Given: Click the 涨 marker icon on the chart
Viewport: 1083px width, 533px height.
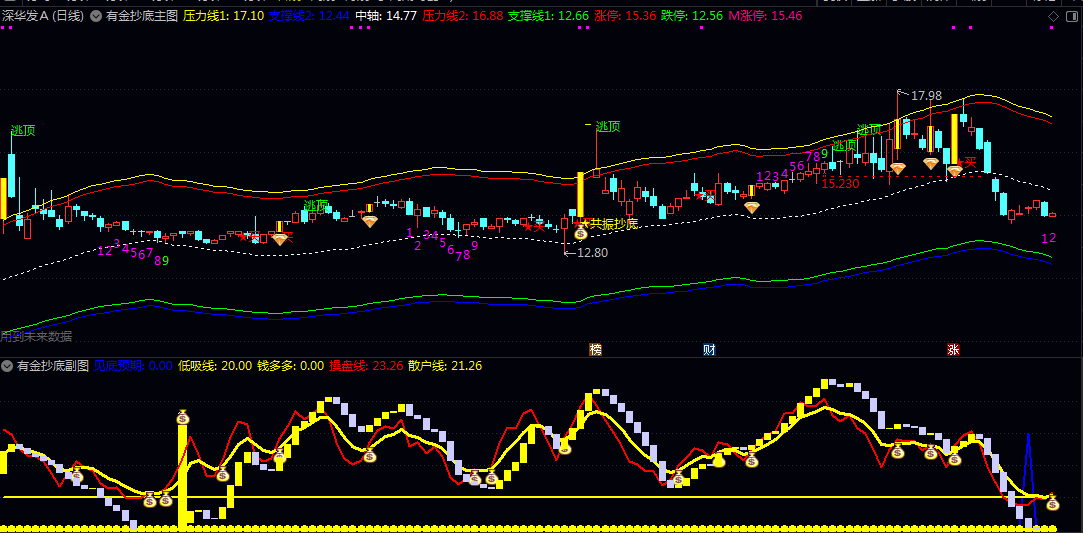Looking at the screenshot, I should coord(953,349).
